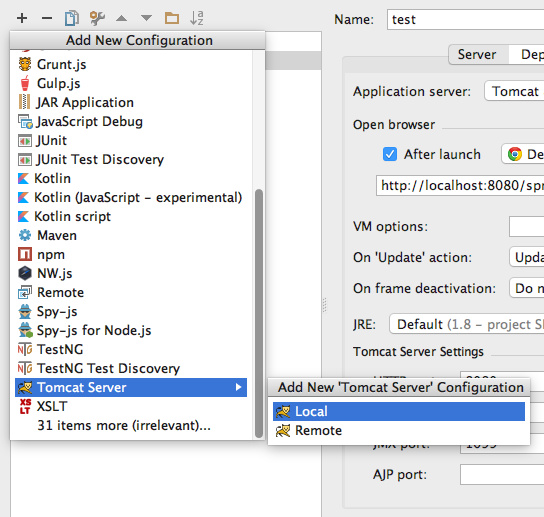
Task: Show 31 items more (irrelevant)
Action: click(124, 425)
